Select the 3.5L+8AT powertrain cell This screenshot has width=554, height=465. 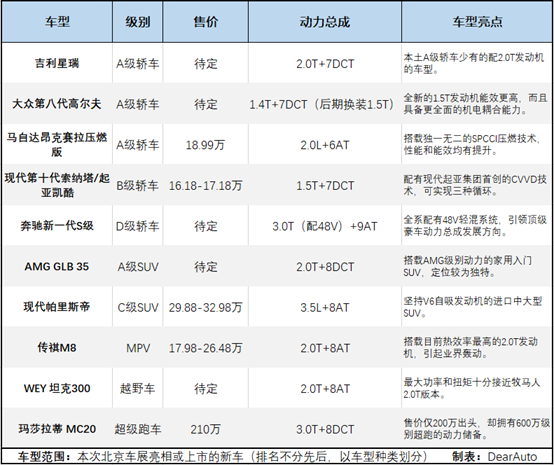[325, 307]
